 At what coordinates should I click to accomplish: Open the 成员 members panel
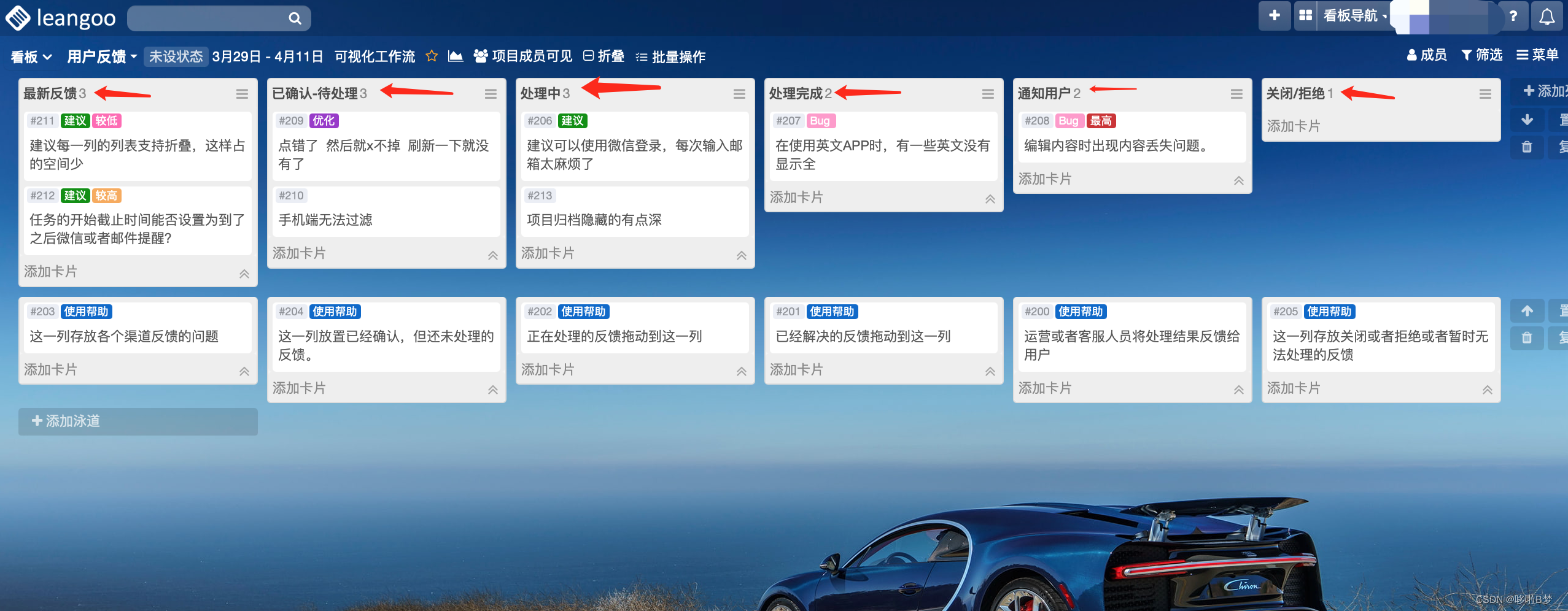(x=1427, y=55)
